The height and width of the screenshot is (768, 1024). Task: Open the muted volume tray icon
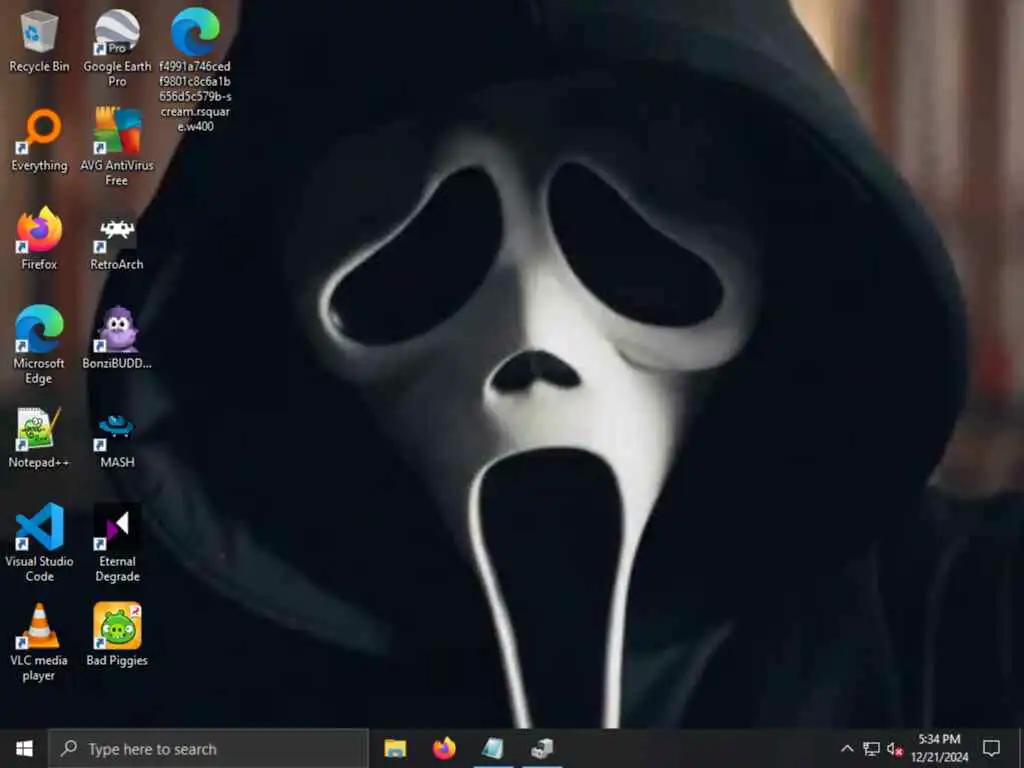(895, 748)
